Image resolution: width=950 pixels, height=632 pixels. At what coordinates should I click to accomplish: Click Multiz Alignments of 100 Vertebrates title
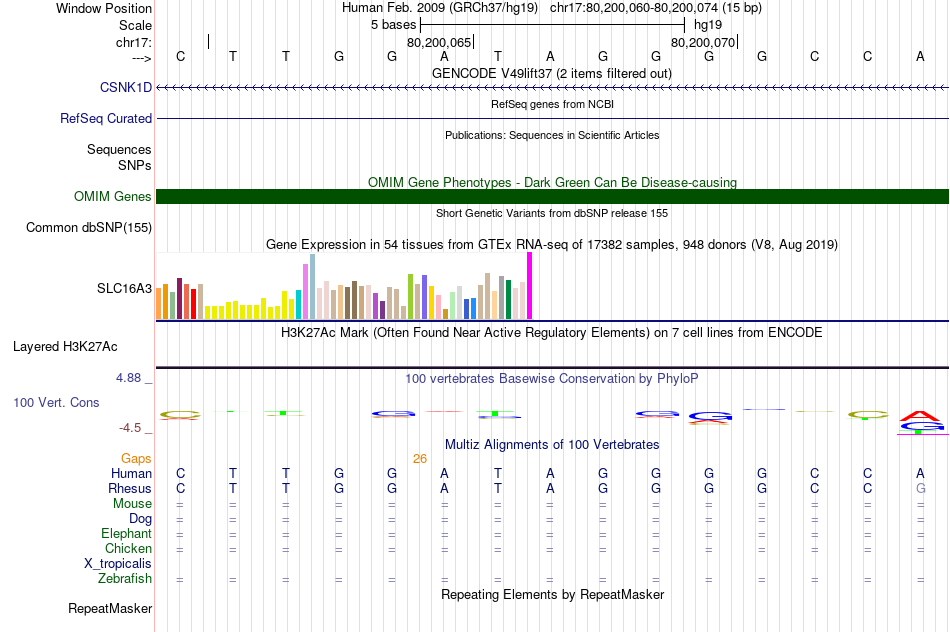pyautogui.click(x=552, y=445)
